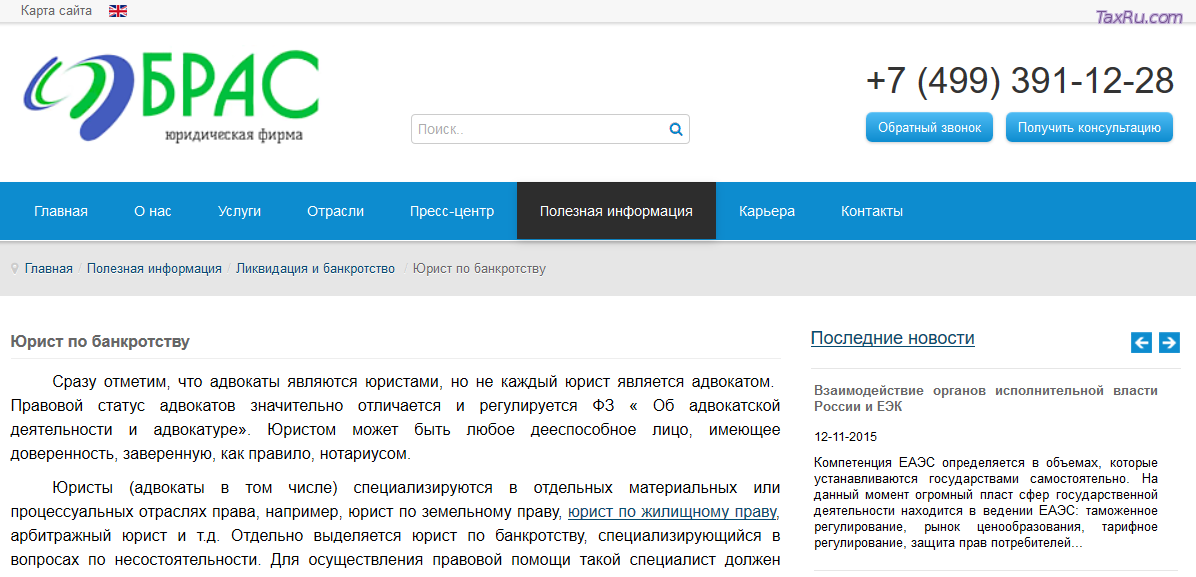This screenshot has height=577, width=1196.
Task: Open the Карта сайта link
Action: click(56, 10)
